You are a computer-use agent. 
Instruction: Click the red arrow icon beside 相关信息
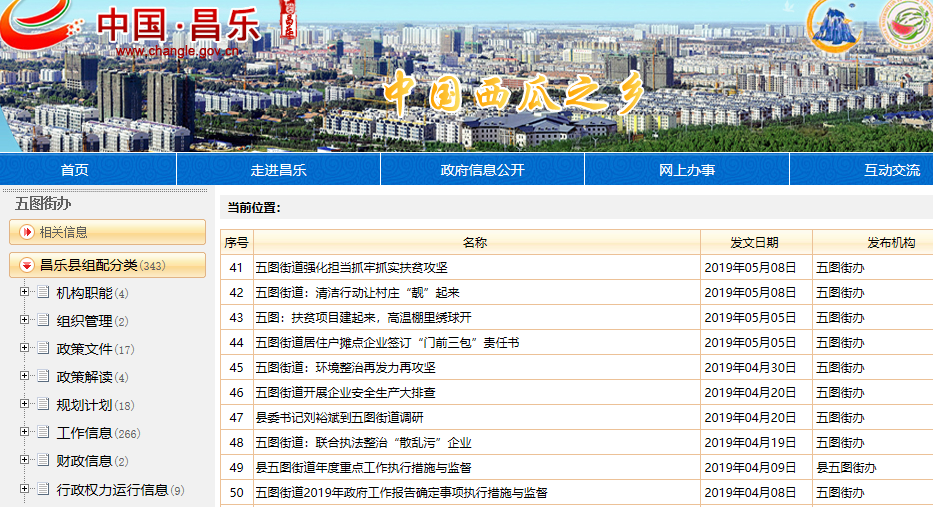pyautogui.click(x=27, y=232)
